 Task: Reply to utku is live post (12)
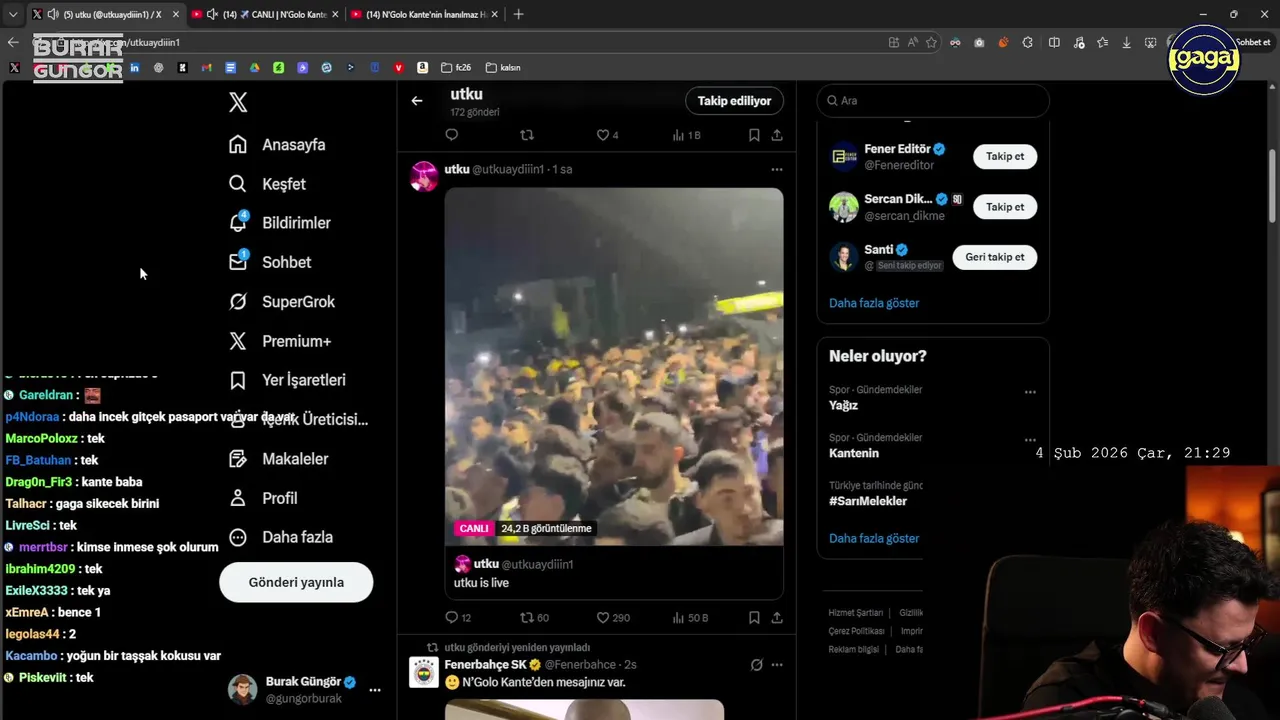coord(458,618)
